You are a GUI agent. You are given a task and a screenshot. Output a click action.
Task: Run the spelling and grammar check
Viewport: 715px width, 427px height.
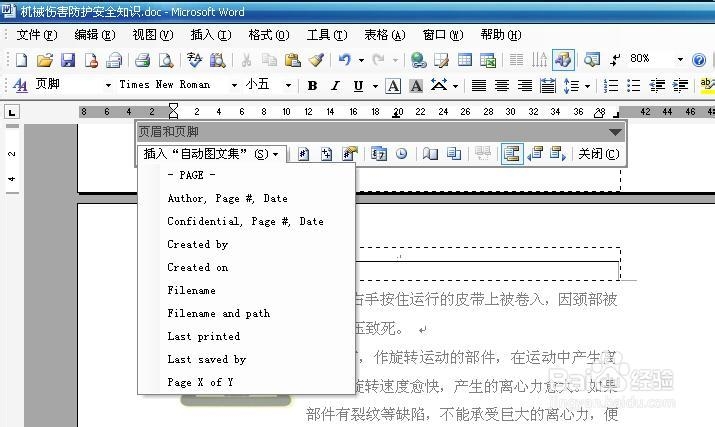click(194, 60)
